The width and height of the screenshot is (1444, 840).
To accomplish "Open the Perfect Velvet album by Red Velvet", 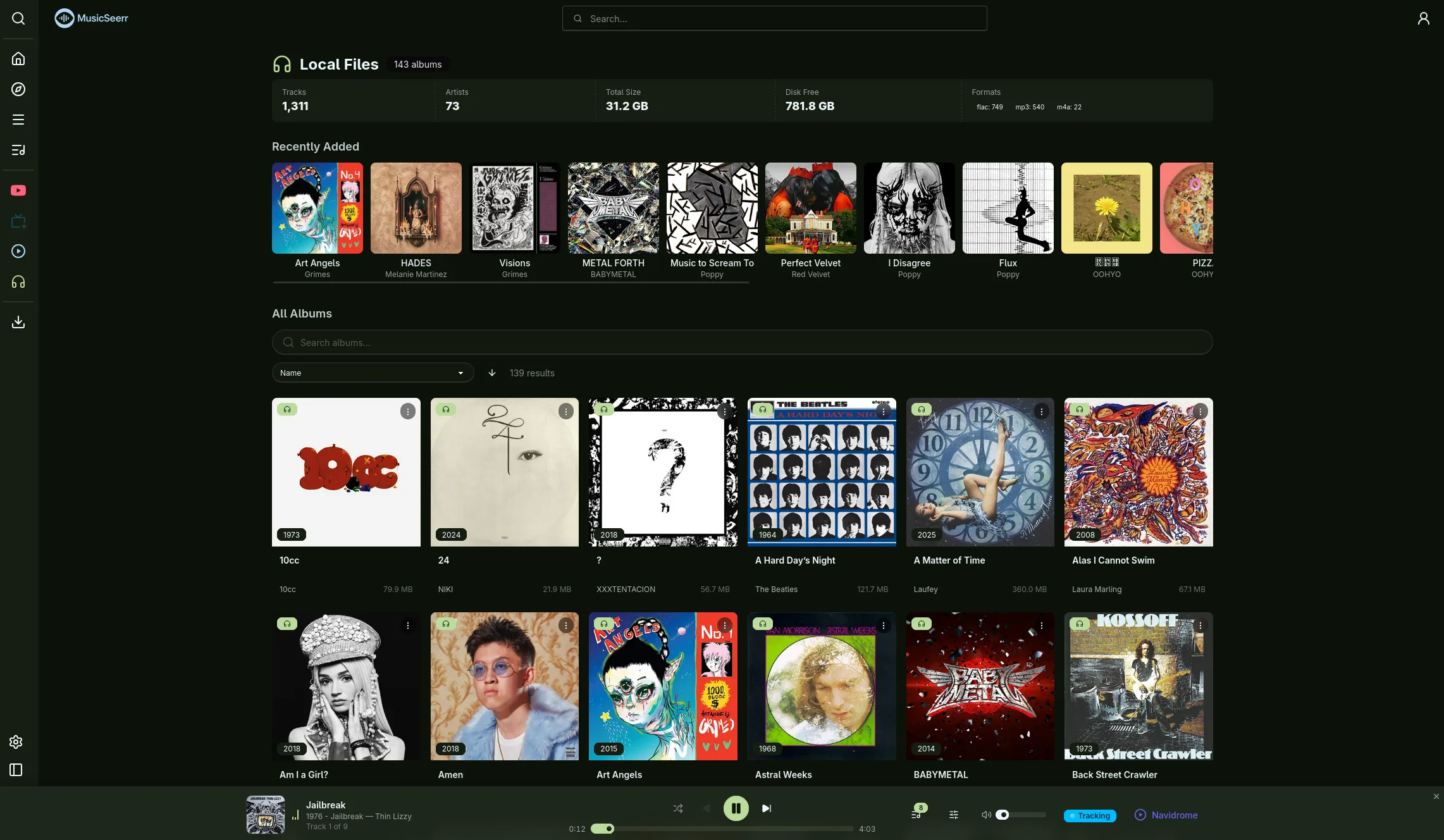I will (810, 208).
